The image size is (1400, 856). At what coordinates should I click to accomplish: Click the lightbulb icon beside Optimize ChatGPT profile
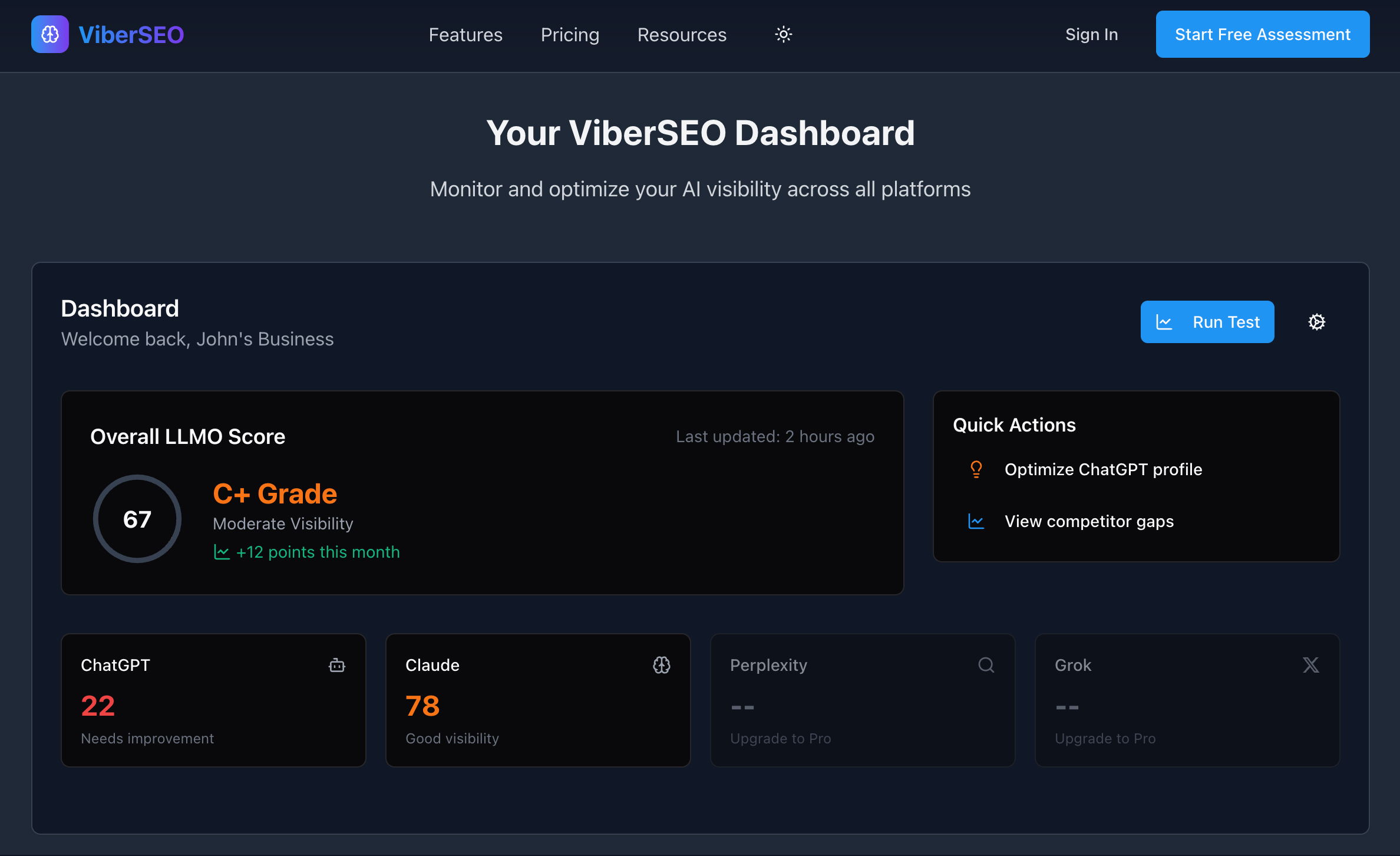[976, 469]
